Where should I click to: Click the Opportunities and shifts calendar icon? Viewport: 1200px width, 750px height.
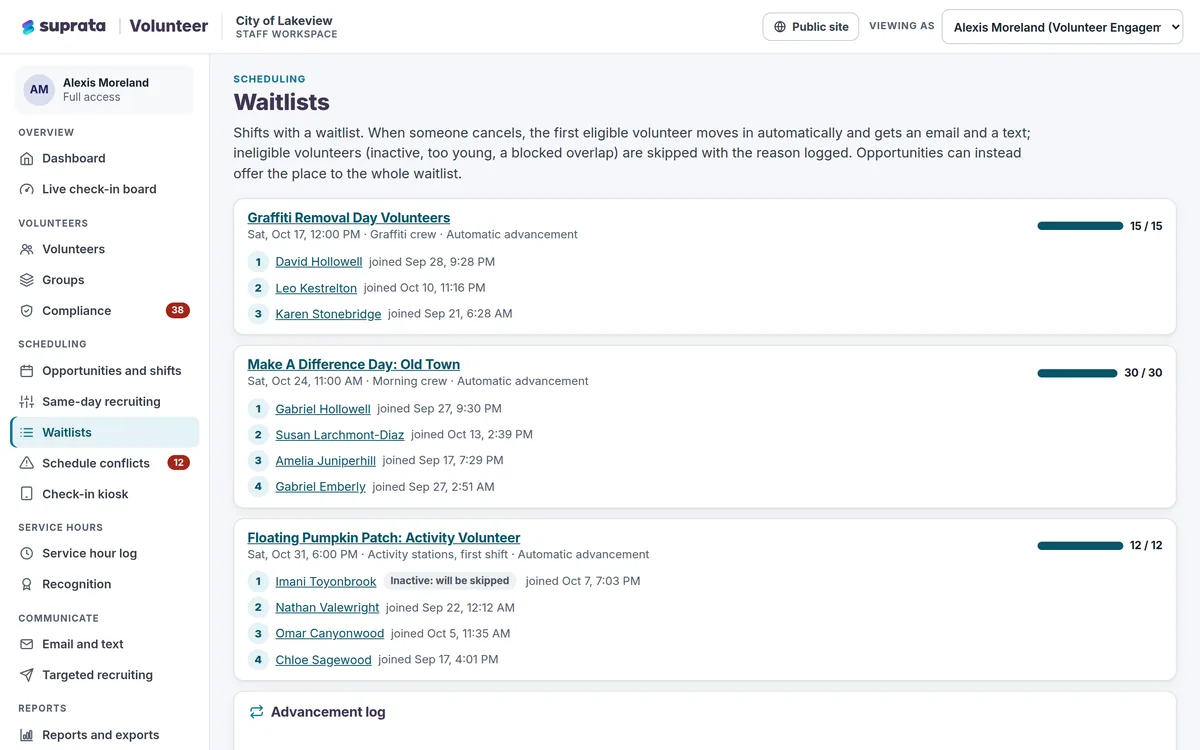[27, 371]
